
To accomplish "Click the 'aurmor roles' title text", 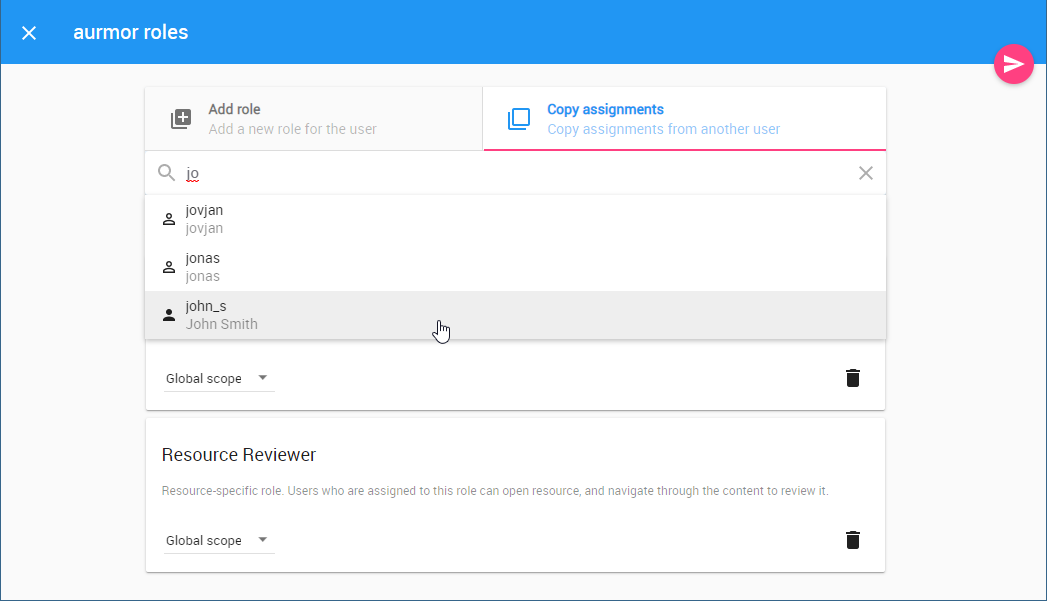I will pos(131,32).
